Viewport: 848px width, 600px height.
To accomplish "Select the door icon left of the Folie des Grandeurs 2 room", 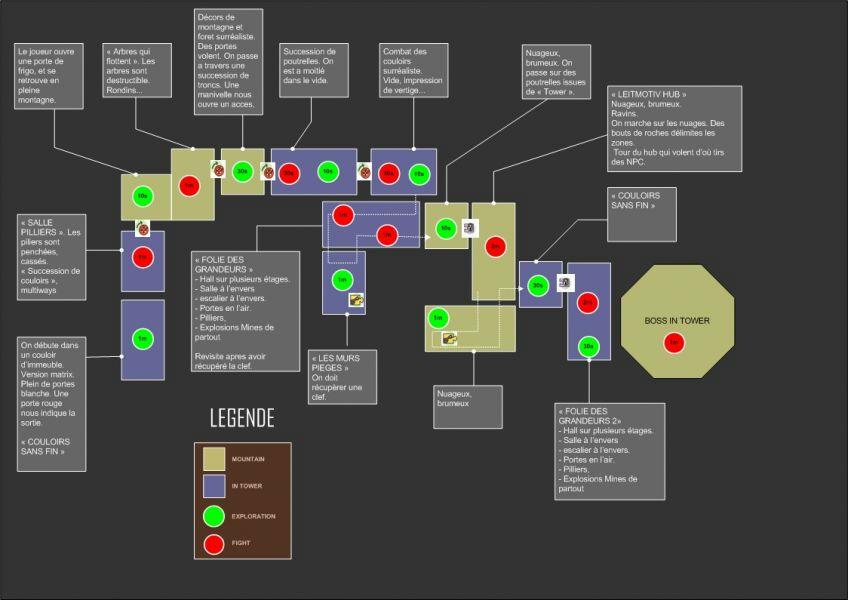I will [563, 283].
